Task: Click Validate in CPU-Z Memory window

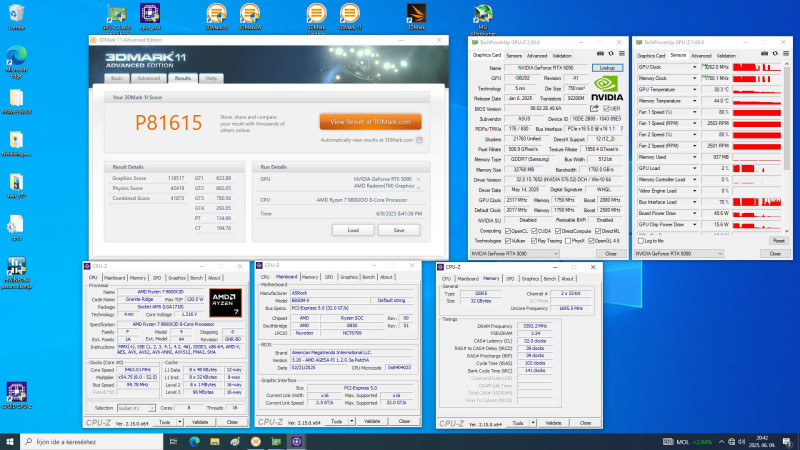Action: (553, 423)
